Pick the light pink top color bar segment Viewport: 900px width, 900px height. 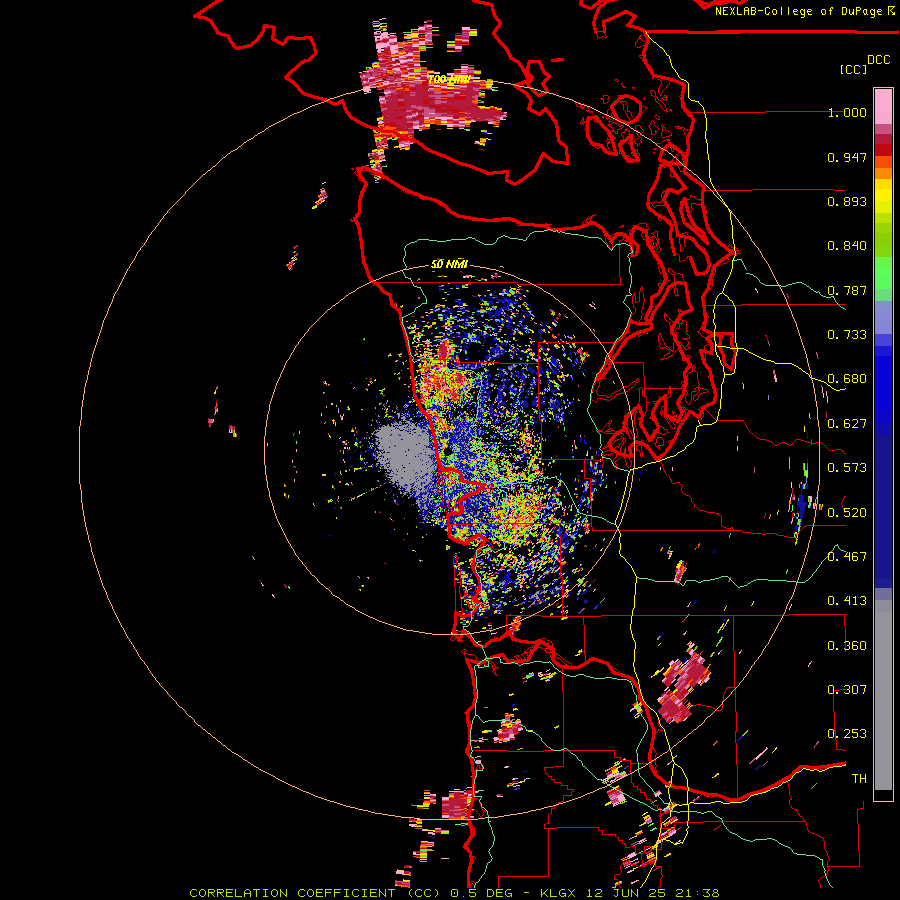tap(883, 106)
